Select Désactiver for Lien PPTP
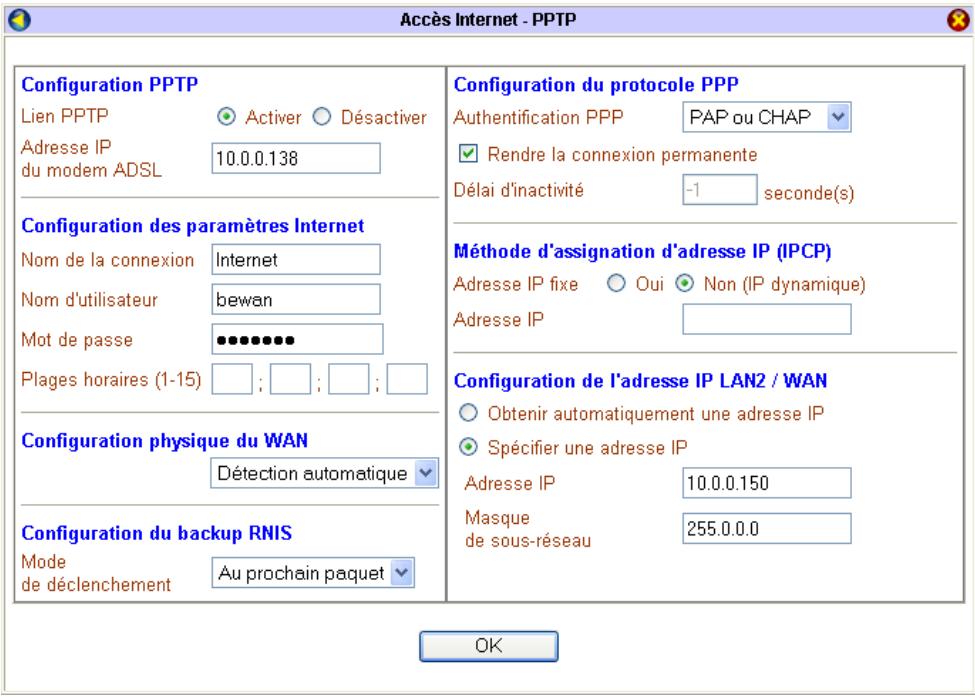This screenshot has height=697, width=975. 321,117
